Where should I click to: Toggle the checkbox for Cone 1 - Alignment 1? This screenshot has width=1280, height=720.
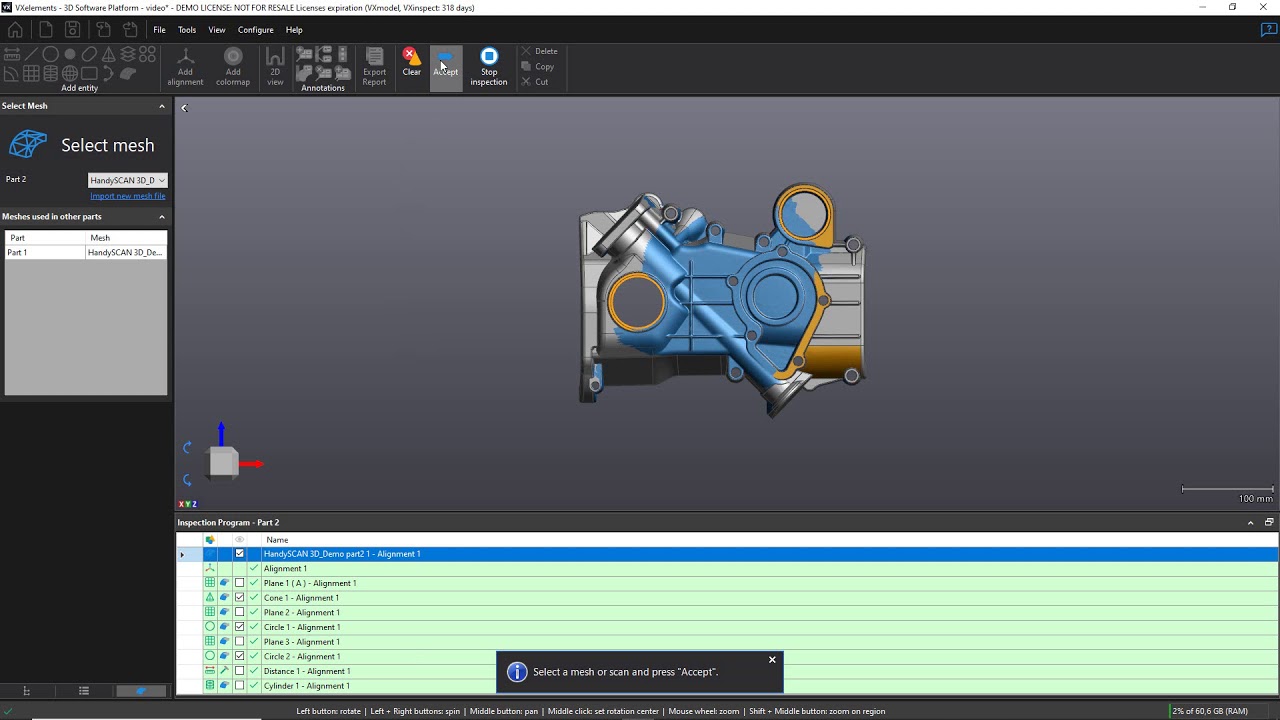click(239, 597)
